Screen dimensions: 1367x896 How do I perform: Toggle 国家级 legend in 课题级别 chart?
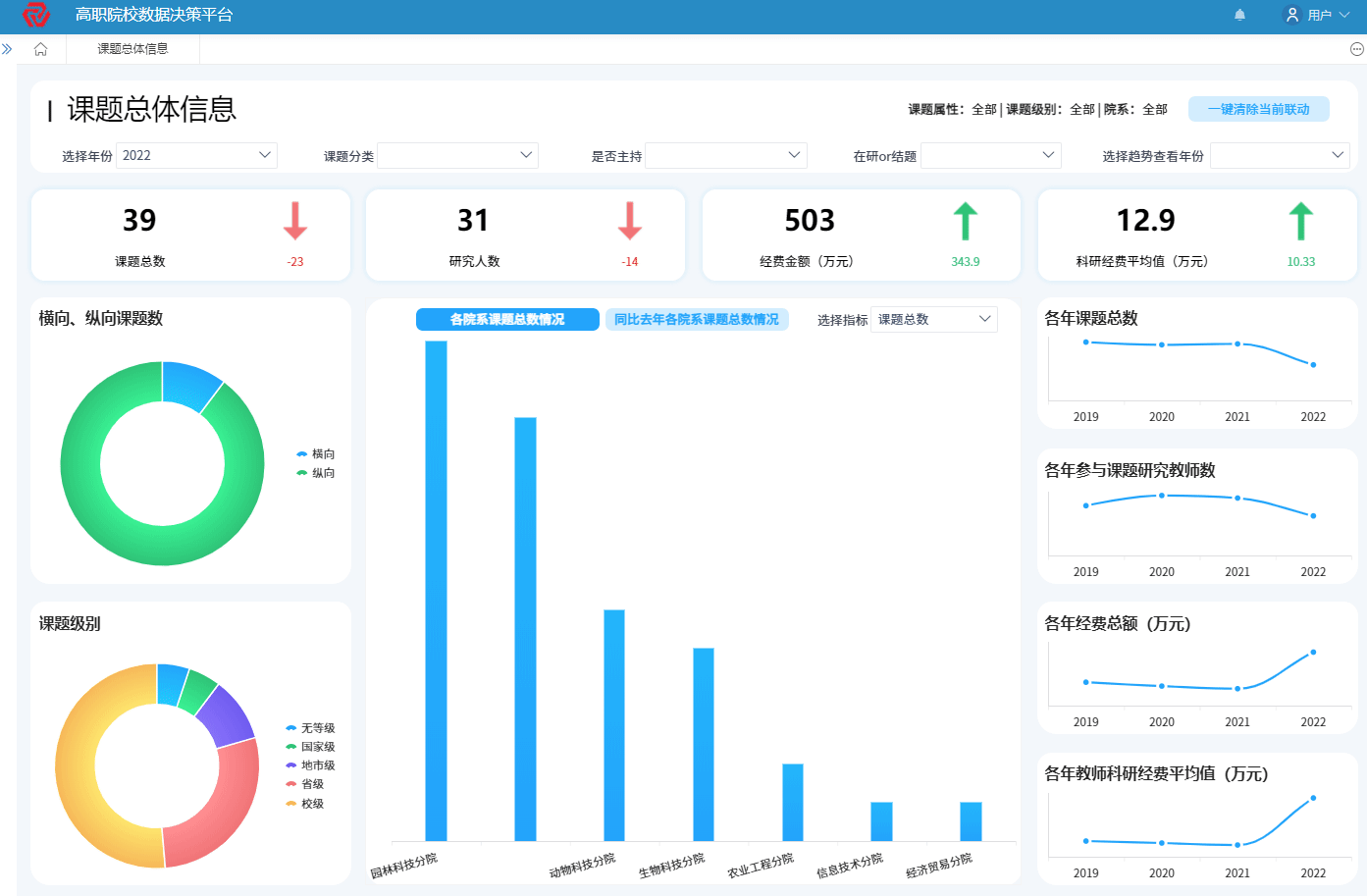click(x=310, y=747)
